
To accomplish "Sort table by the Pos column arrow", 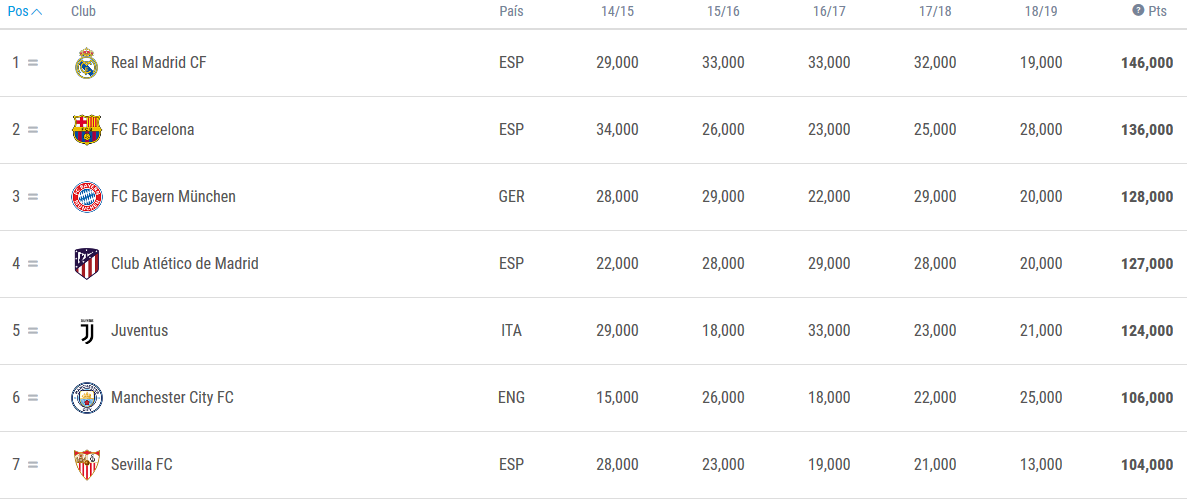I will click(x=36, y=11).
